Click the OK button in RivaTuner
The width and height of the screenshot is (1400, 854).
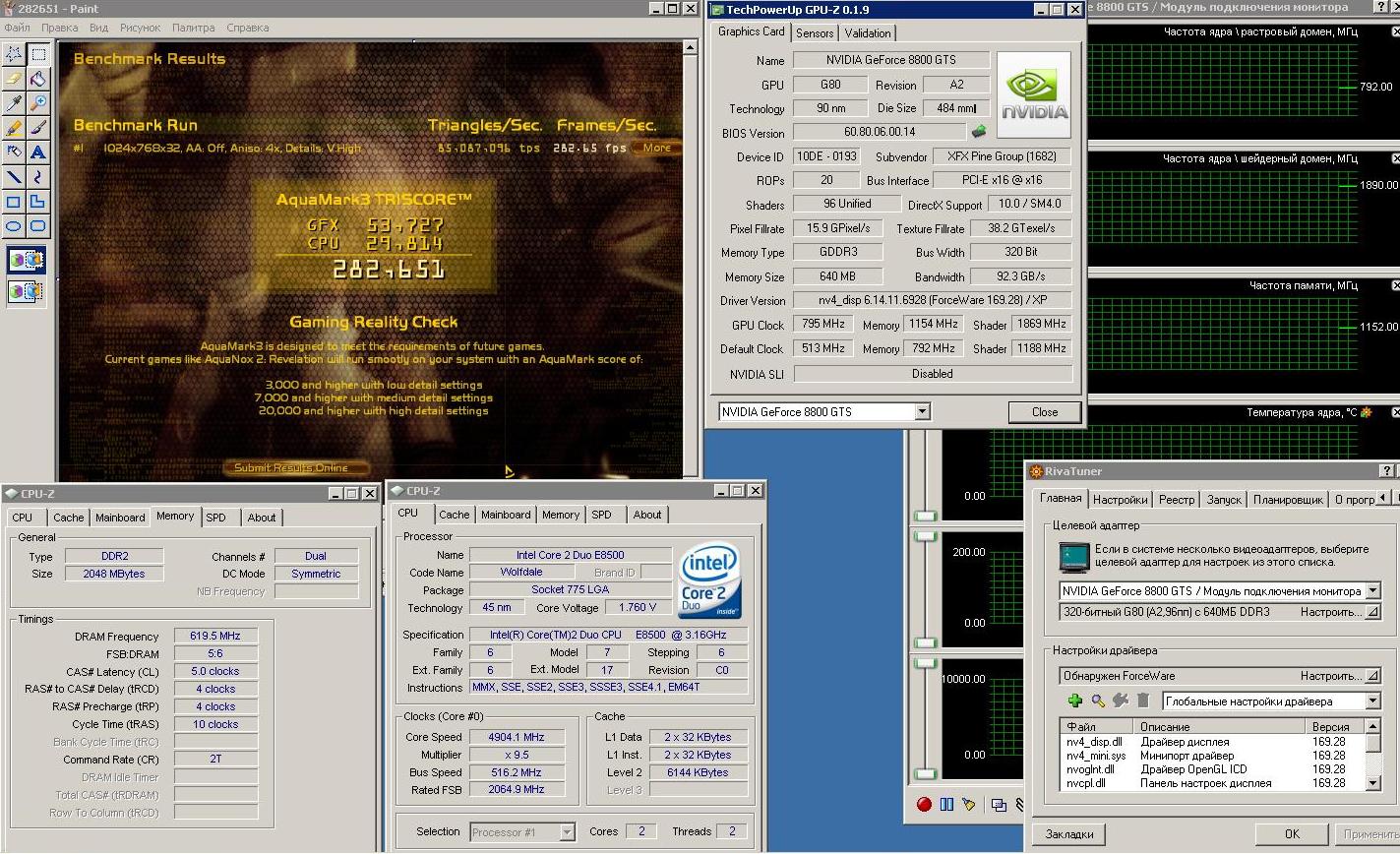[x=1292, y=834]
